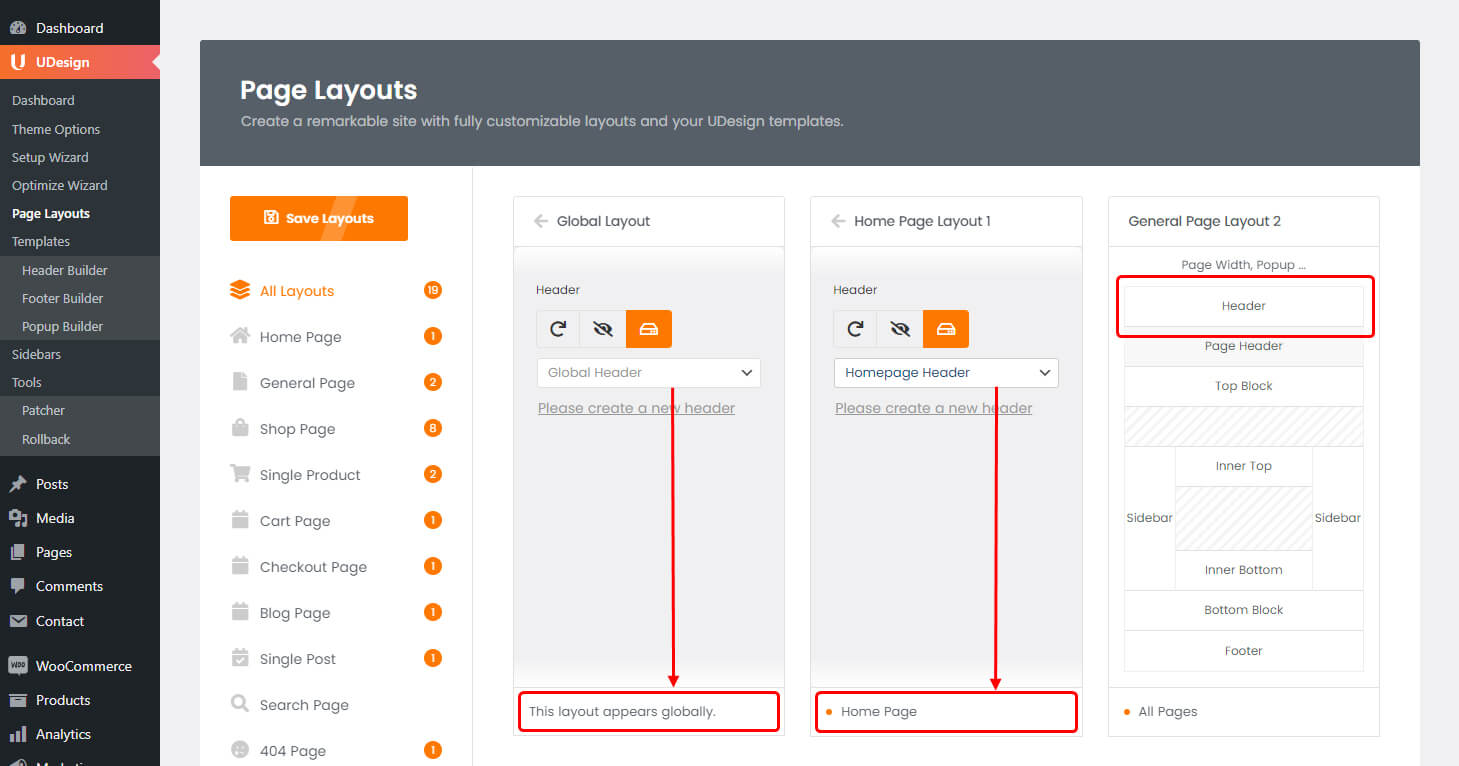The width and height of the screenshot is (1459, 766).
Task: Select the Shop Page bag icon
Action: click(240, 428)
